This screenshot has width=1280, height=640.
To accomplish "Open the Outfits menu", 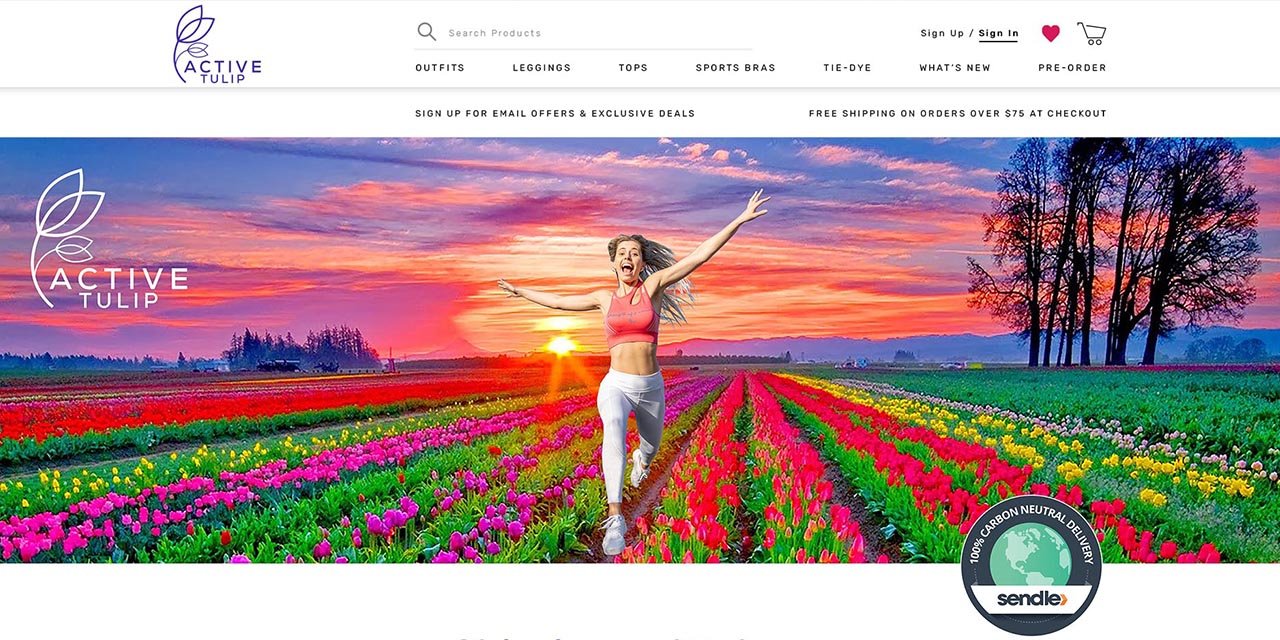I will 440,68.
